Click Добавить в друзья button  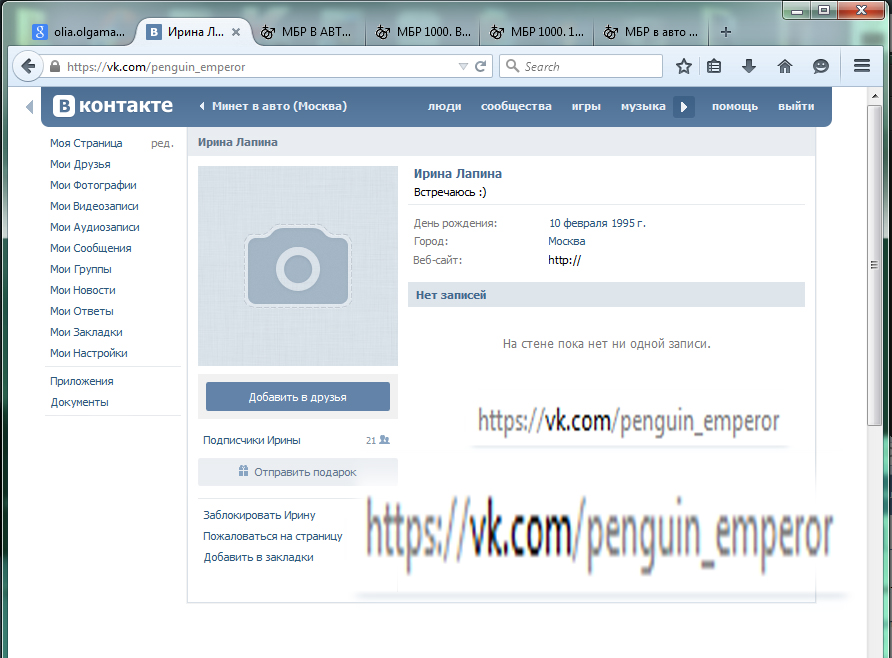click(x=298, y=397)
